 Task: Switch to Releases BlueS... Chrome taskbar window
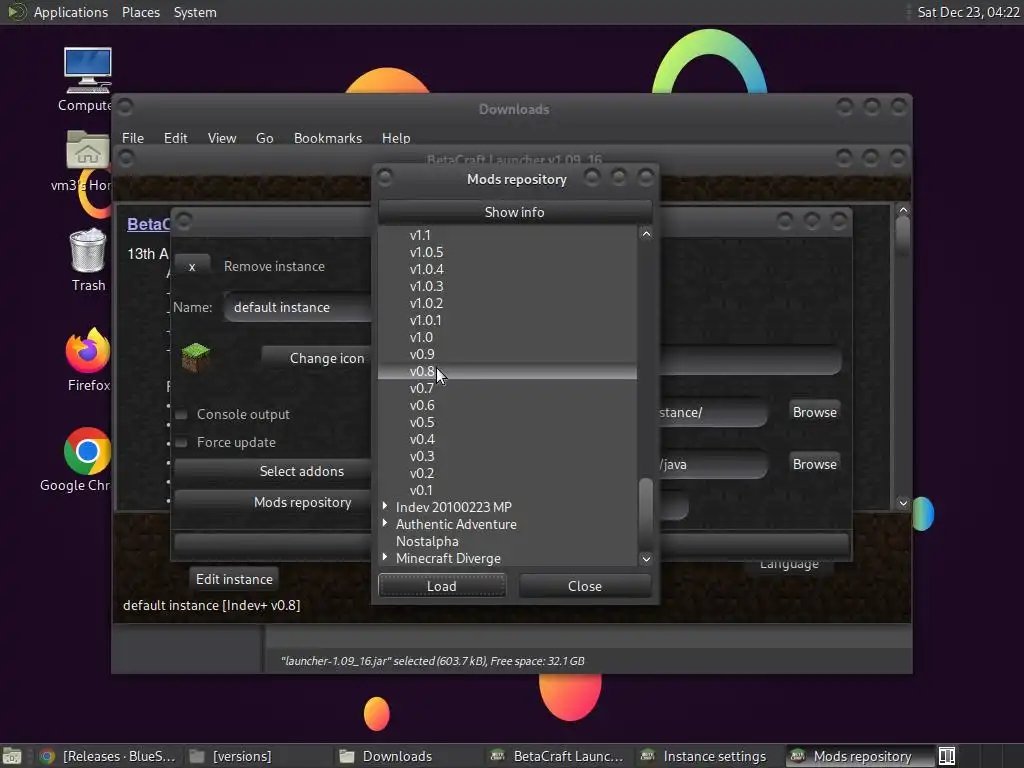108,756
